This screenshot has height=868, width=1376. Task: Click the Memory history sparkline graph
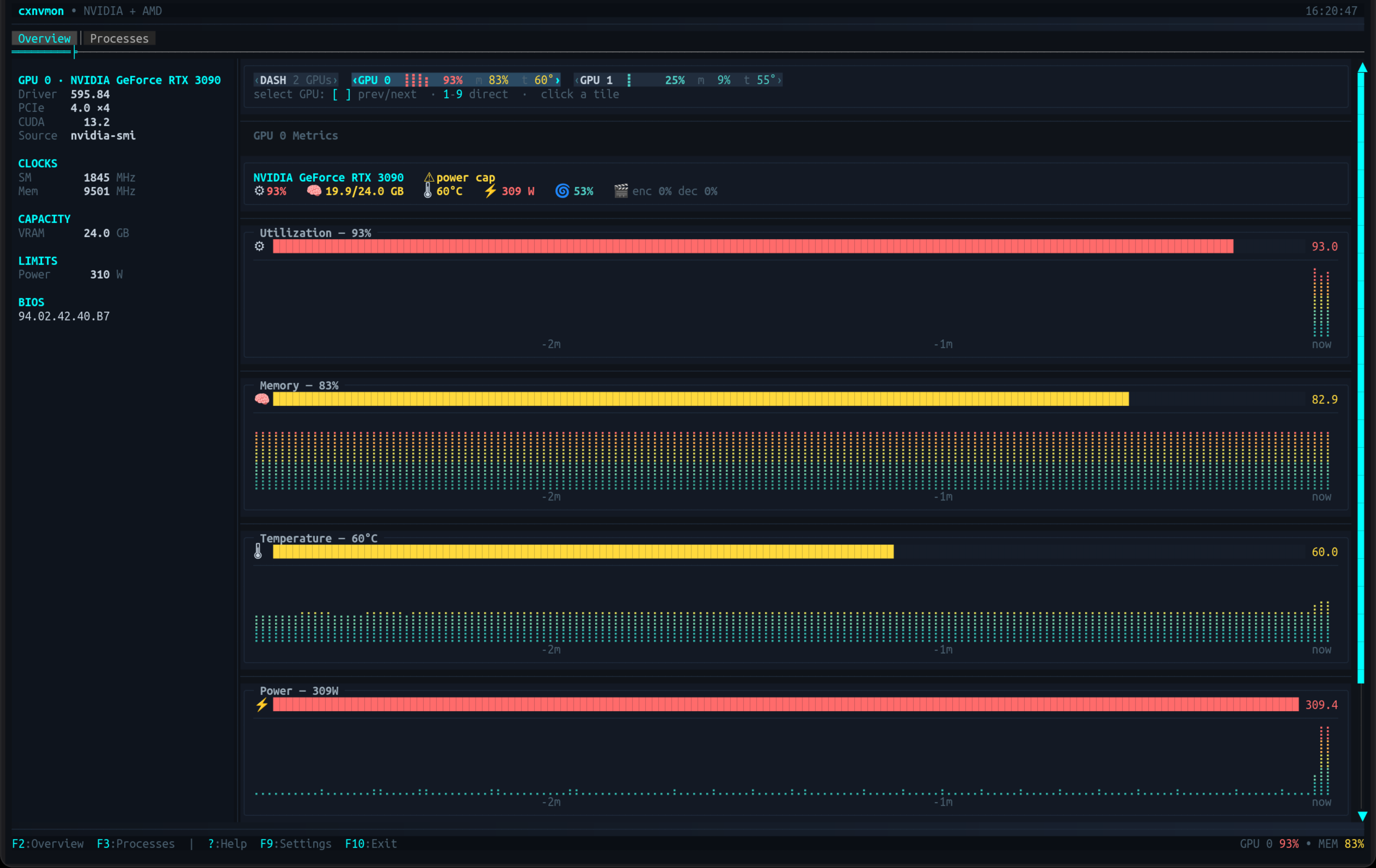point(792,461)
